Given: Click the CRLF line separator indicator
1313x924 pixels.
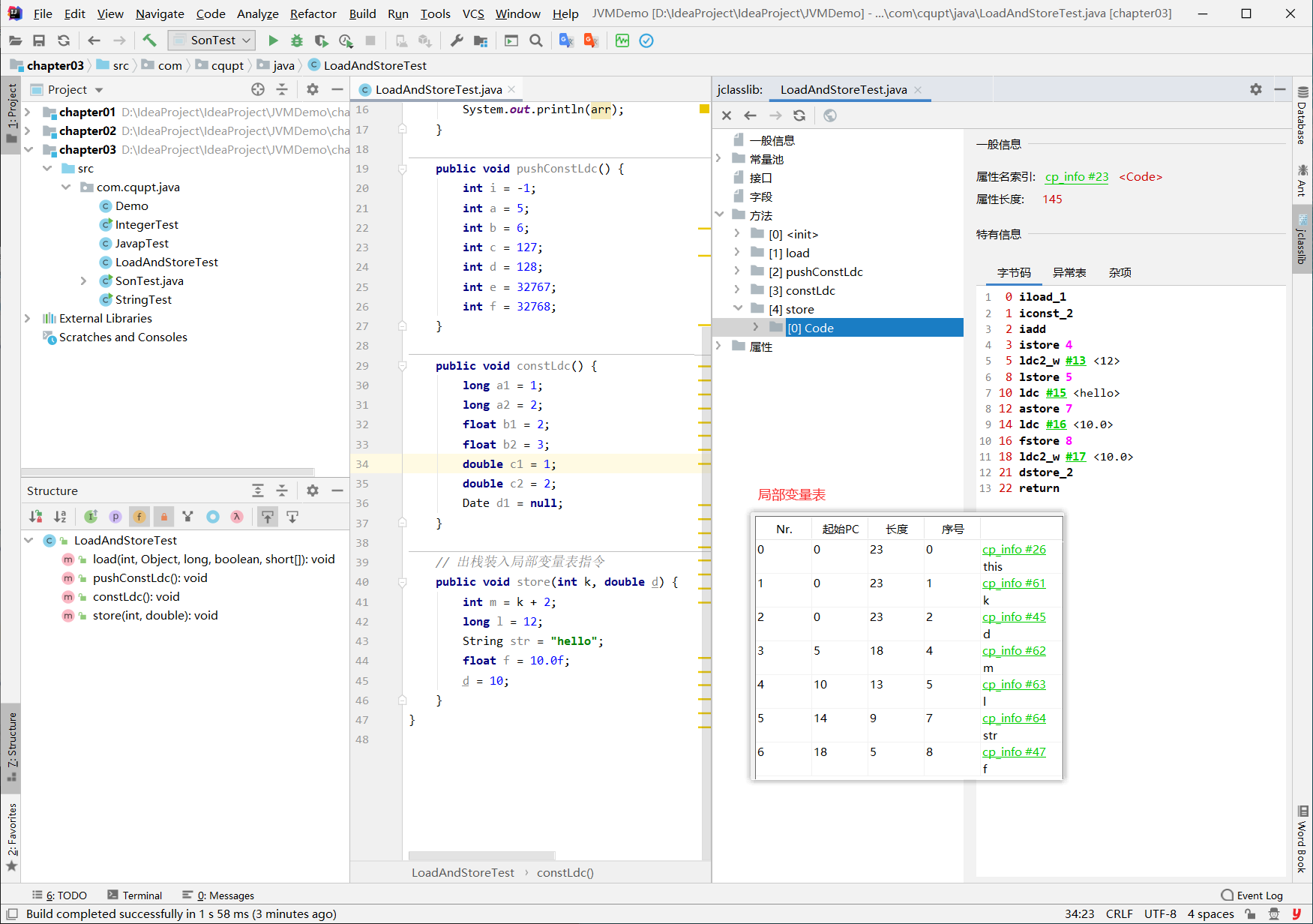Looking at the screenshot, I should (1119, 913).
